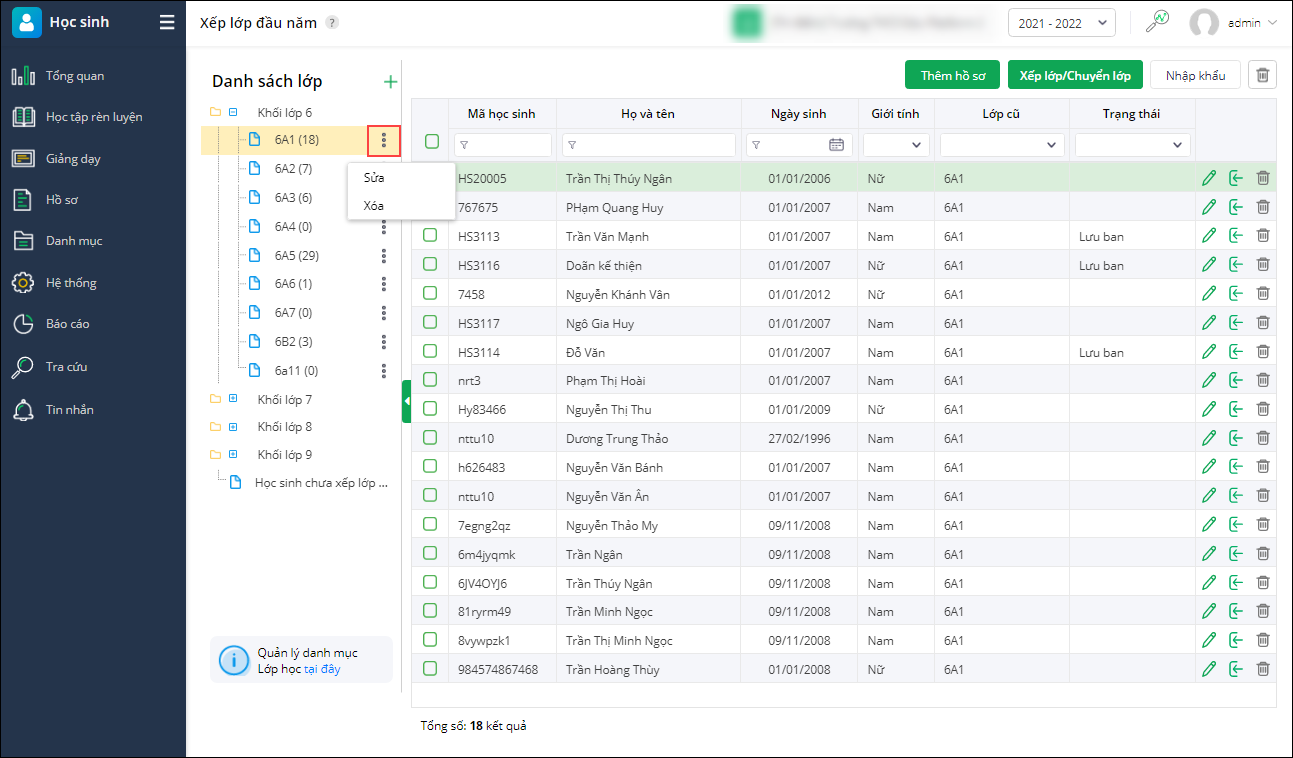Choose Sửa from the context menu

point(374,178)
